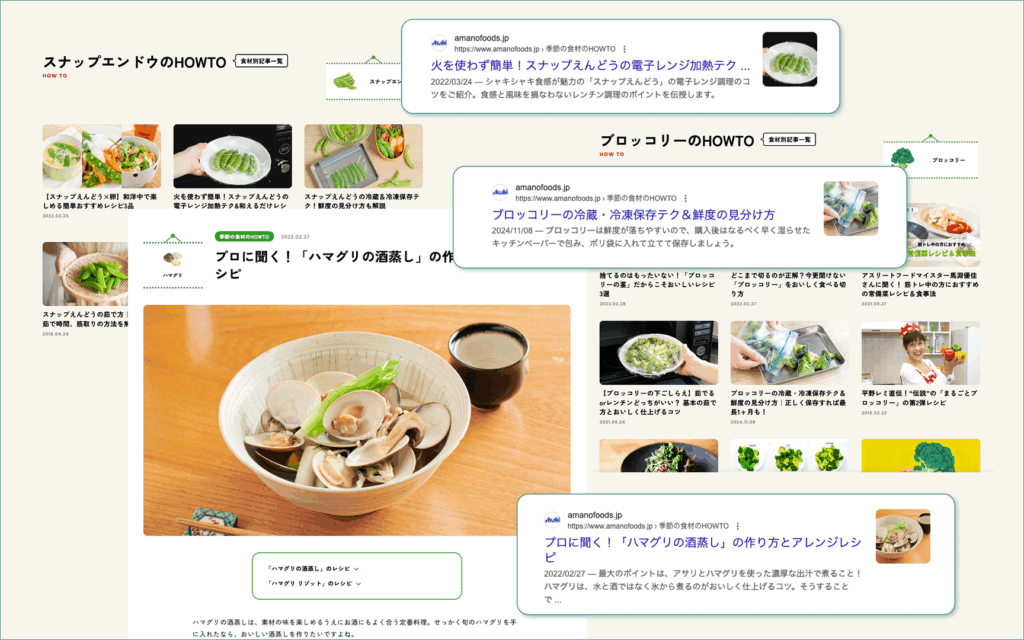
Task: Click the clam icon above ハマグリ label
Action: point(172,259)
